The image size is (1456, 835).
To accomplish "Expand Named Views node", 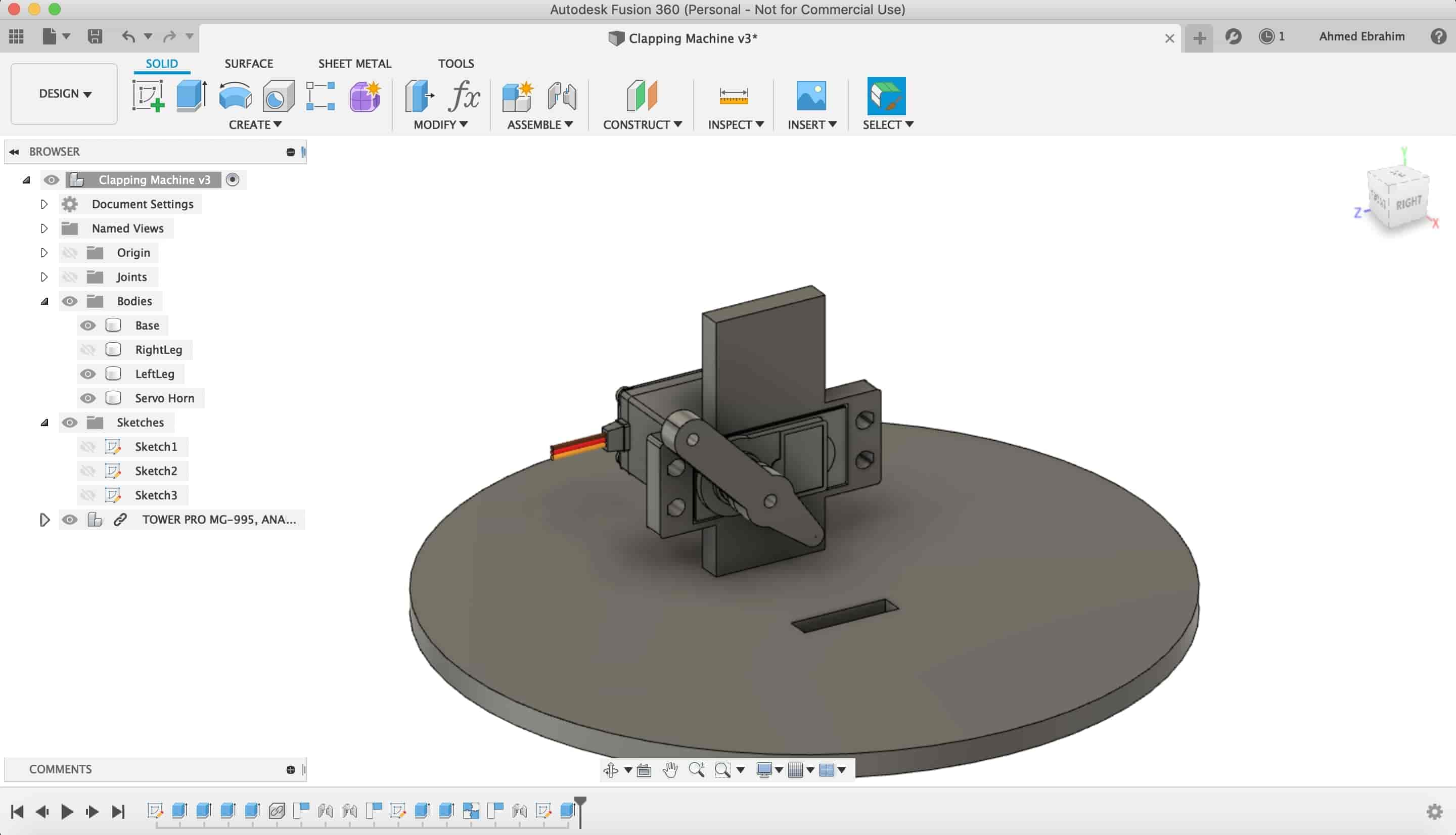I will pyautogui.click(x=44, y=228).
